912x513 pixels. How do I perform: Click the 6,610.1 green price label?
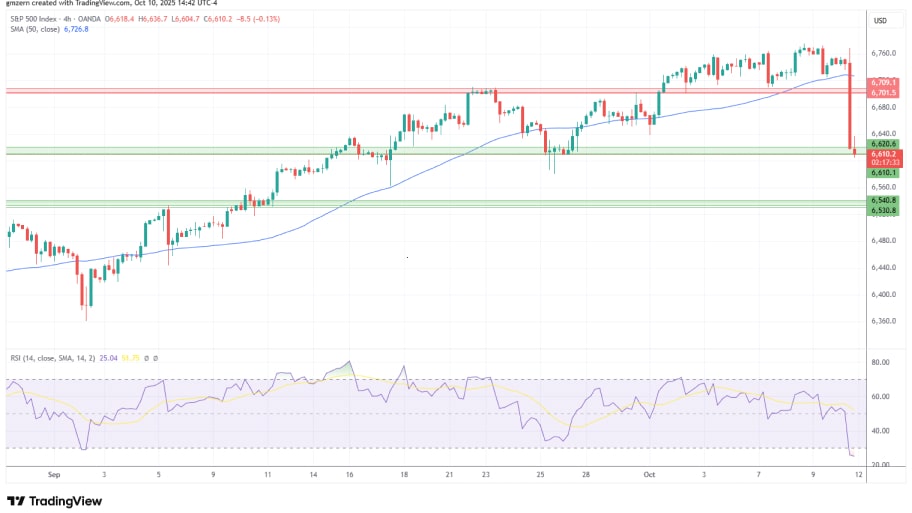coord(883,173)
